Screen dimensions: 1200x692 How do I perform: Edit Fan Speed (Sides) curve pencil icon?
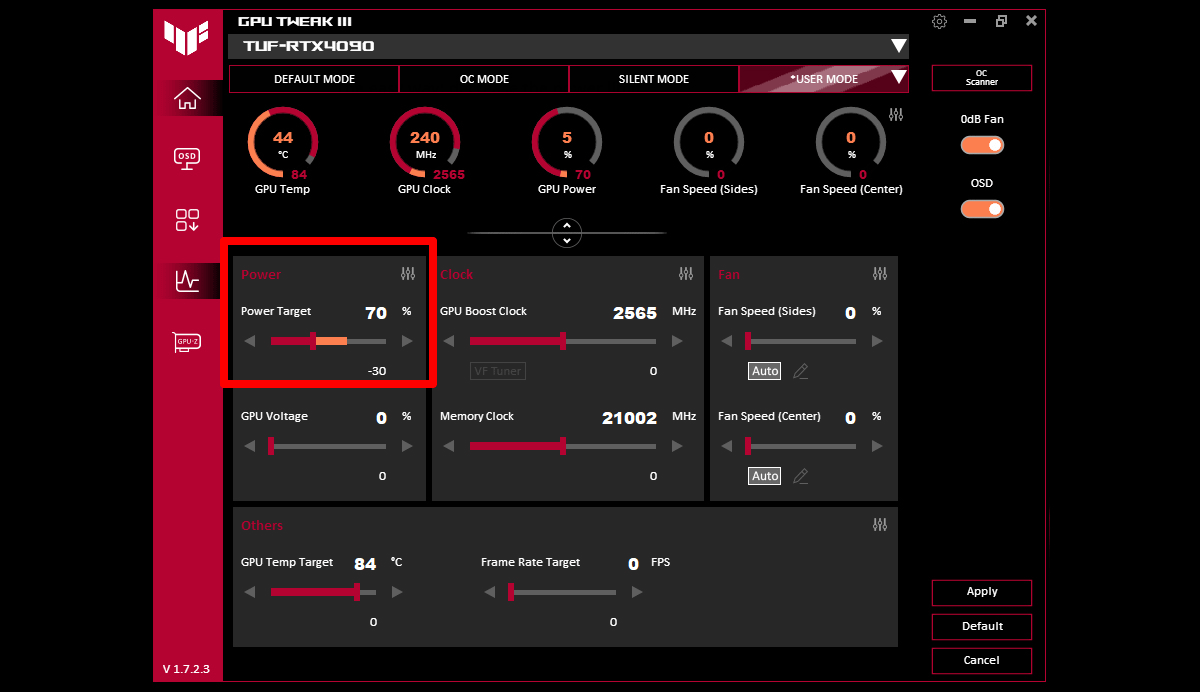pos(800,371)
